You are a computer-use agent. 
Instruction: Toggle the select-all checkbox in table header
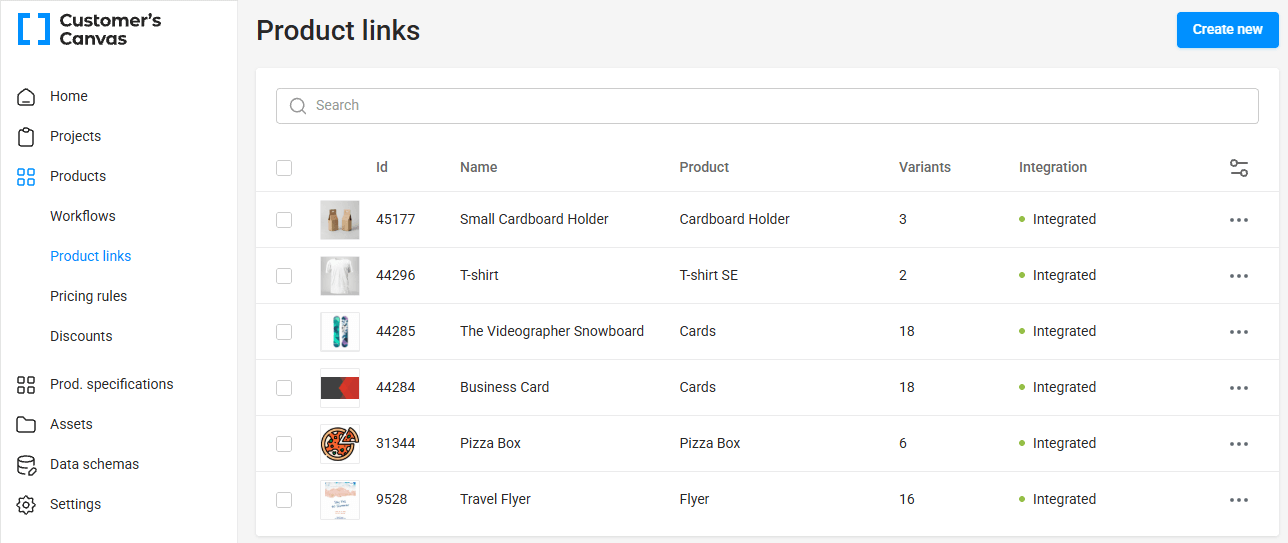(x=284, y=168)
